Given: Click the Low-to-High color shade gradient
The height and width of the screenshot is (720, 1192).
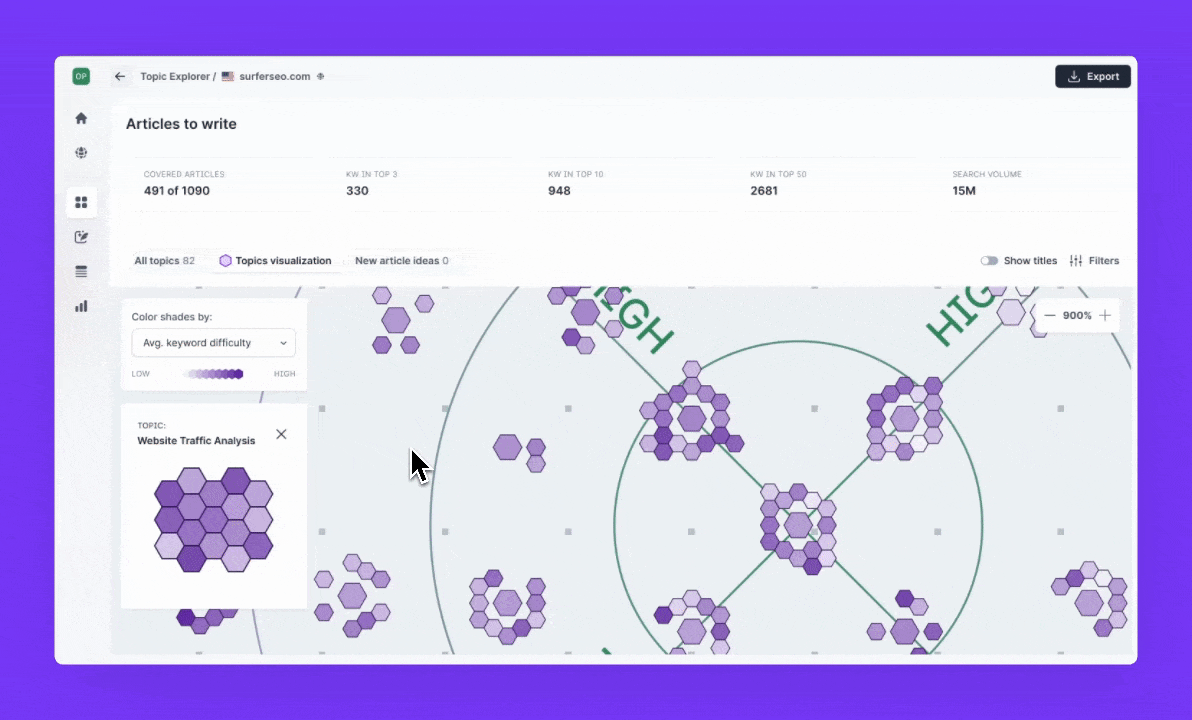Looking at the screenshot, I should click(x=213, y=373).
